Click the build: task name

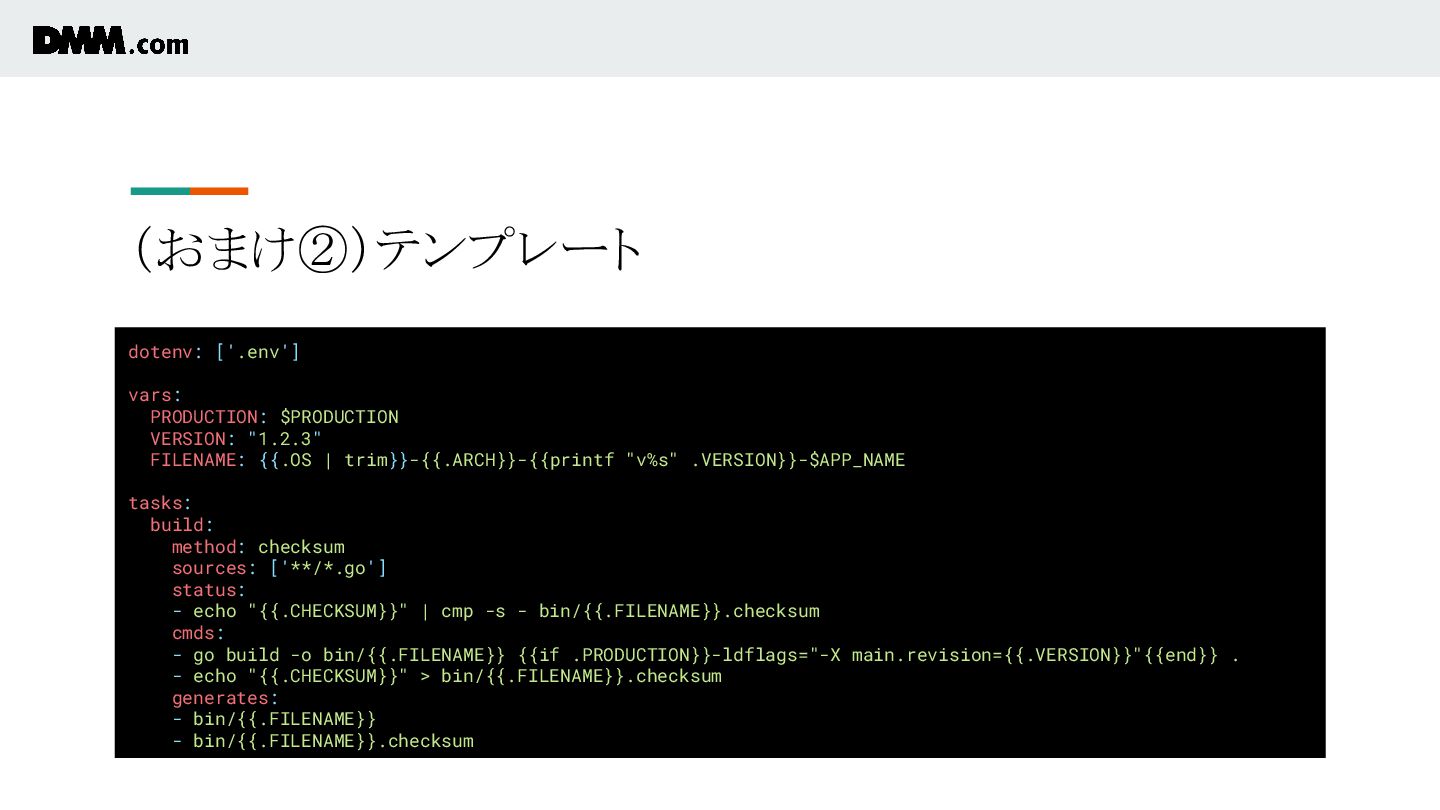tap(182, 525)
